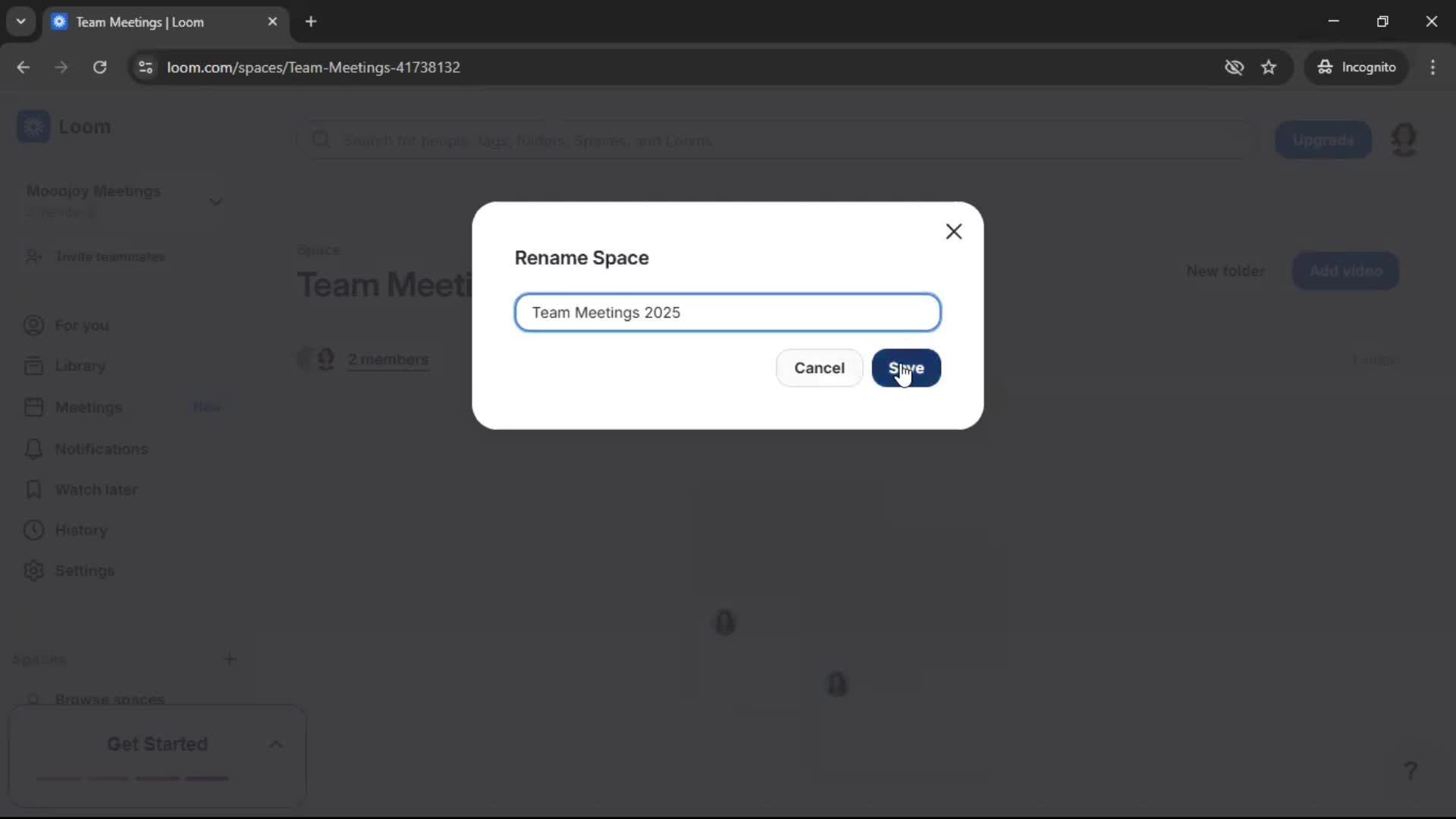Expand the Mocojoy Meetings workspace switcher

216,201
